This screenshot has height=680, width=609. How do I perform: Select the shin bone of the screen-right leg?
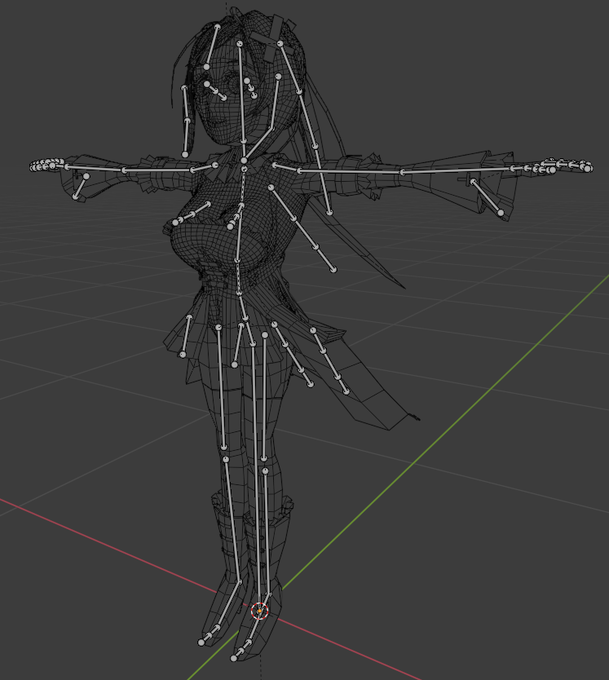(x=267, y=533)
